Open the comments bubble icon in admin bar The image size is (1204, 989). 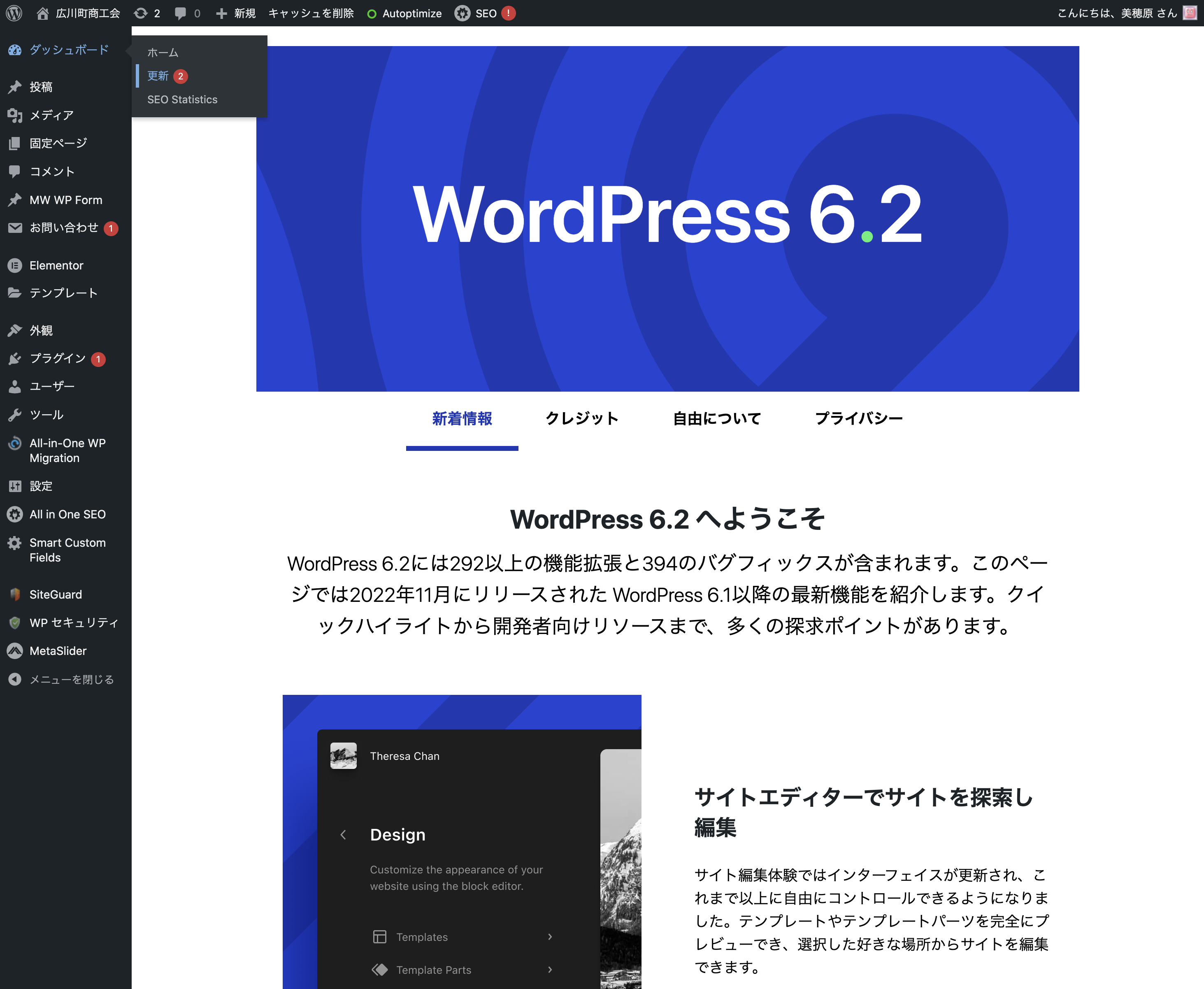pyautogui.click(x=188, y=13)
